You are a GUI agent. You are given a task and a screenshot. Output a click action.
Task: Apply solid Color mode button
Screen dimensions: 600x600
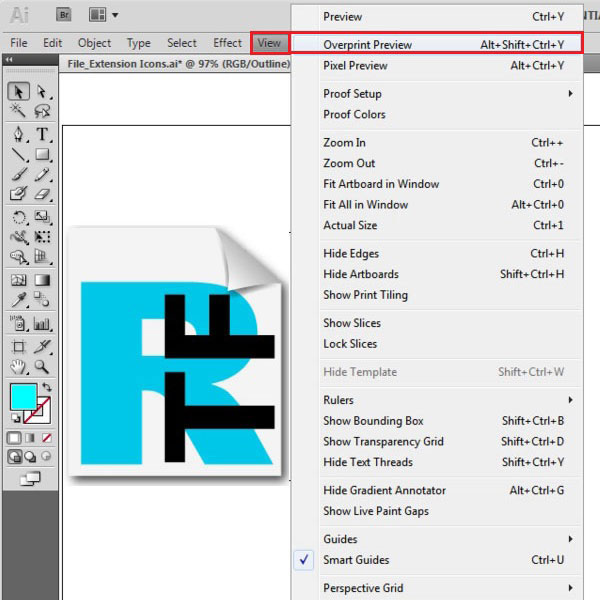click(x=14, y=438)
